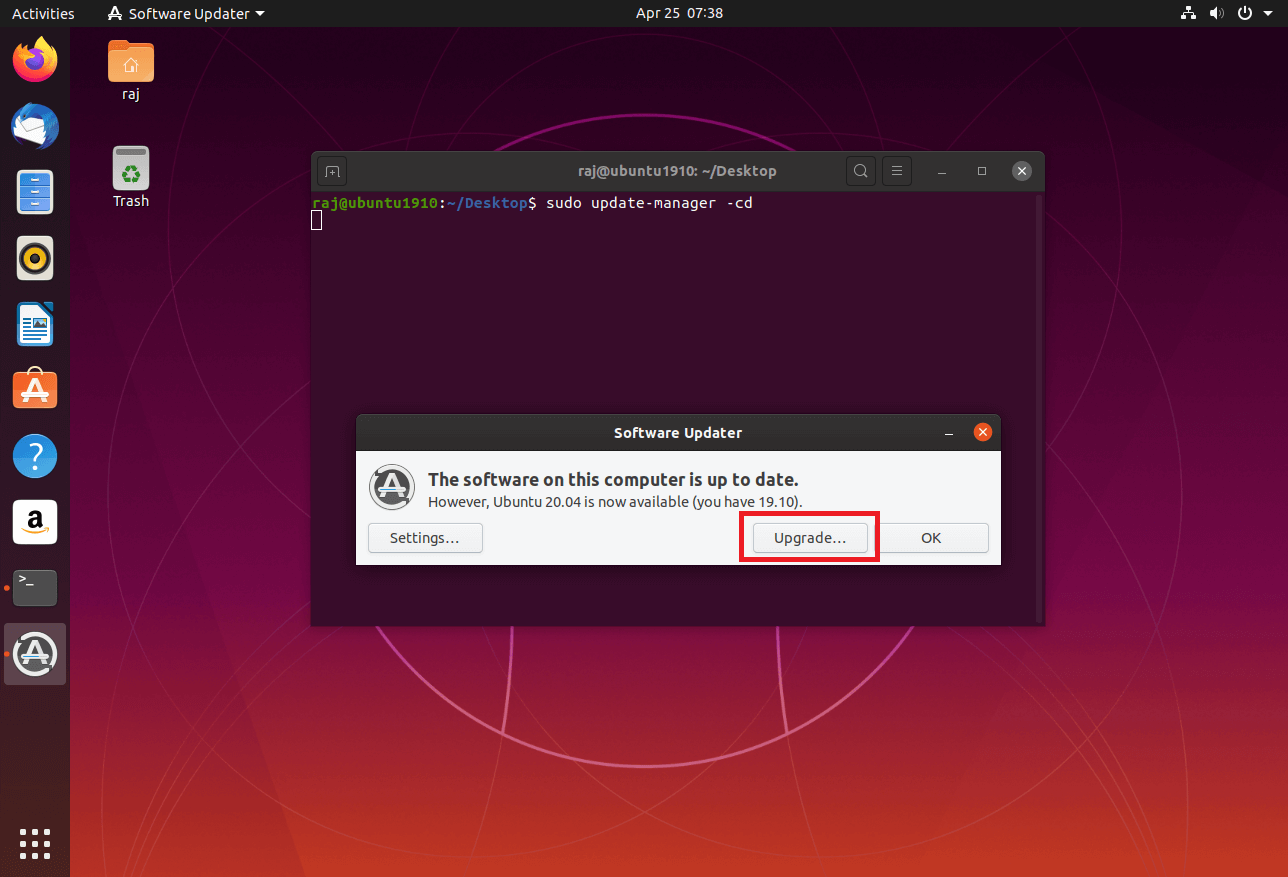
Task: Show Applications grid in the dock
Action: point(35,844)
